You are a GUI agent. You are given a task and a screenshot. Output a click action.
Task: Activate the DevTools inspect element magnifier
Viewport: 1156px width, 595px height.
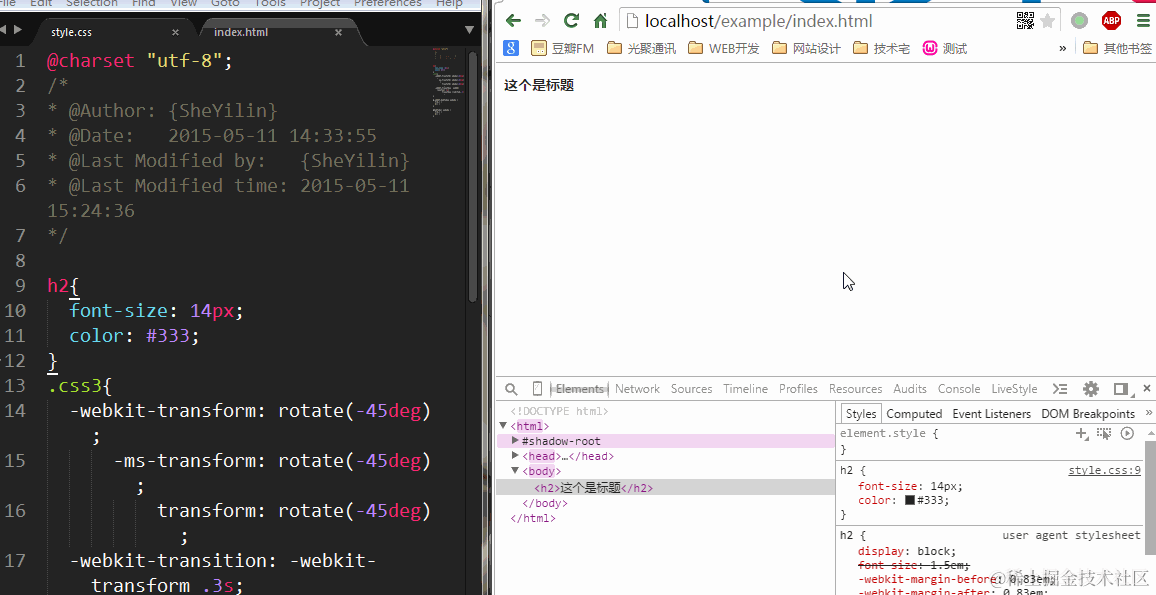point(511,389)
